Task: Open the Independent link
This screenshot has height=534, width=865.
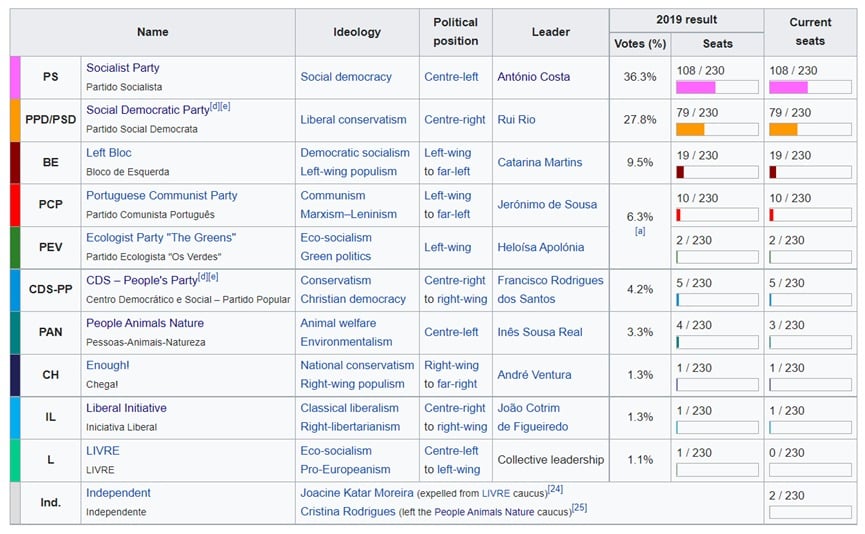Action: (118, 493)
